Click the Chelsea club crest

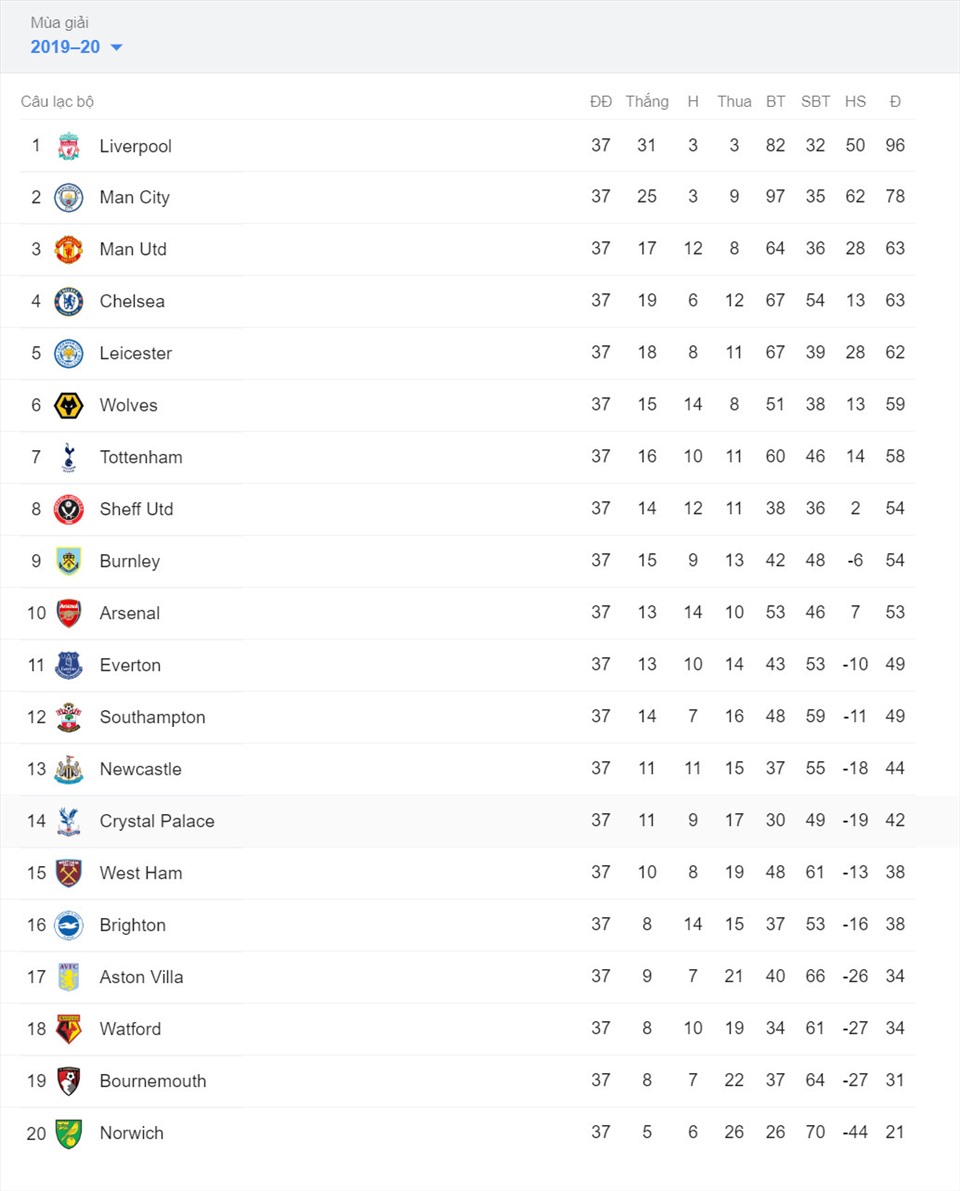pyautogui.click(x=68, y=302)
